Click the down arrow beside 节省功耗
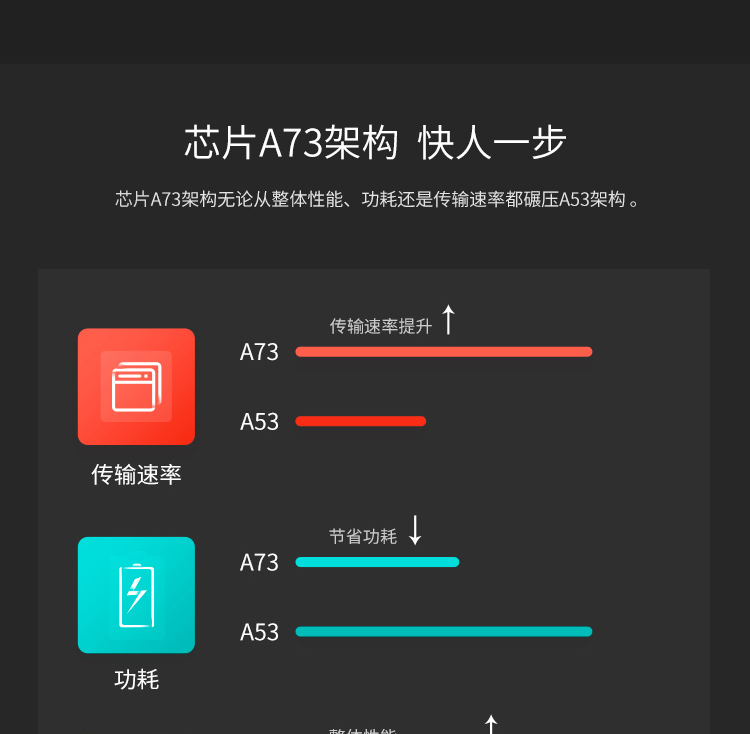This screenshot has height=734, width=750. coord(415,530)
